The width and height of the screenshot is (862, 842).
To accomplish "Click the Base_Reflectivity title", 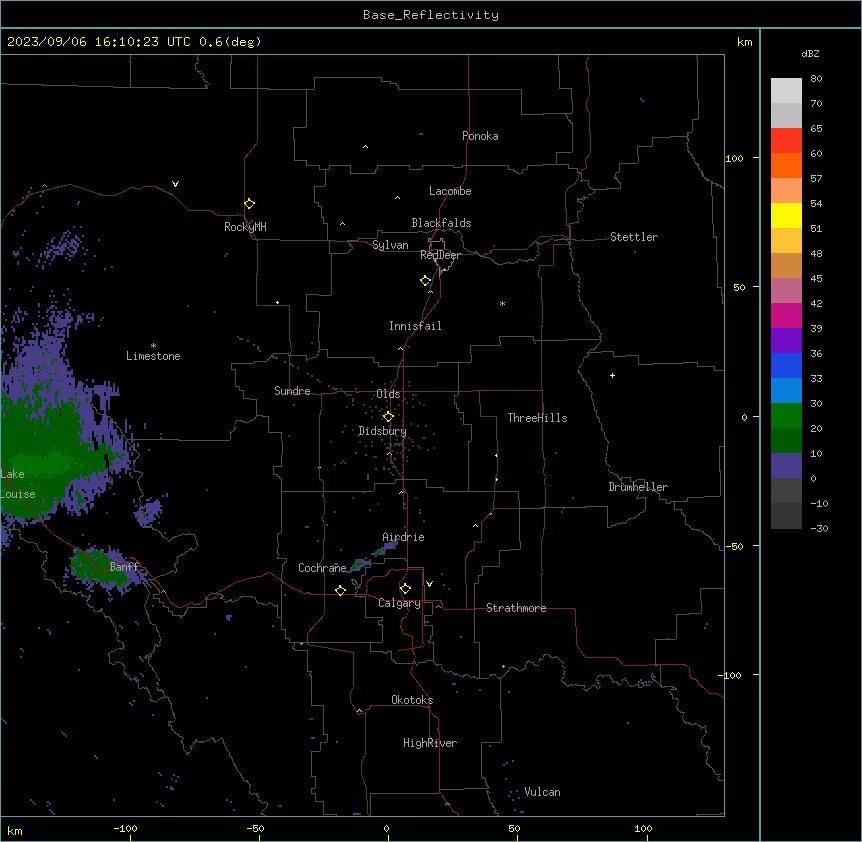I will pyautogui.click(x=431, y=15).
